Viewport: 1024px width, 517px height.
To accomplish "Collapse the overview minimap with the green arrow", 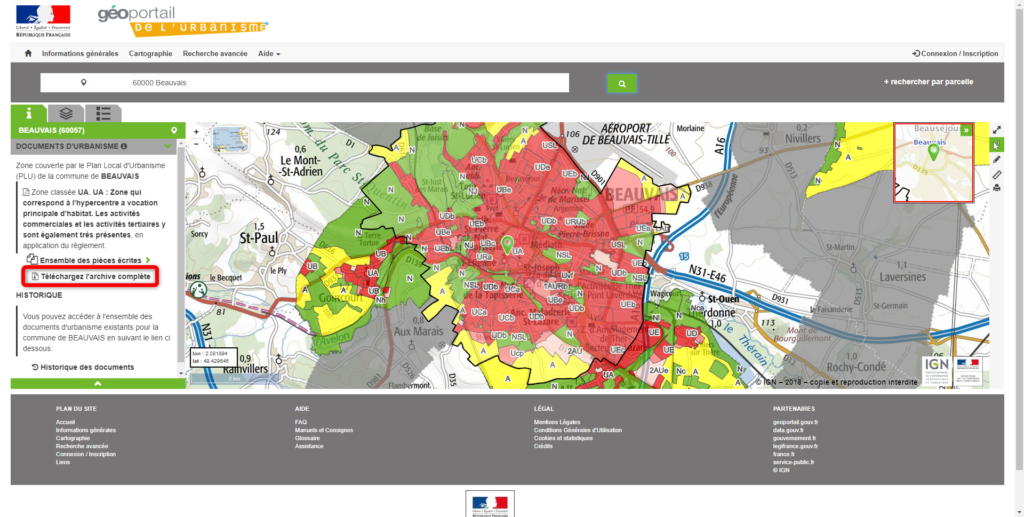I will click(x=967, y=130).
